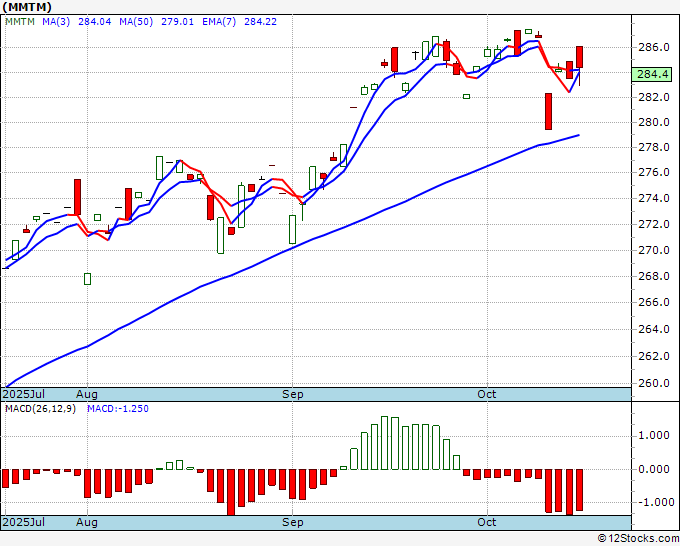Click the tallest green MACD histogram bar
The height and width of the screenshot is (546, 680).
pos(384,443)
